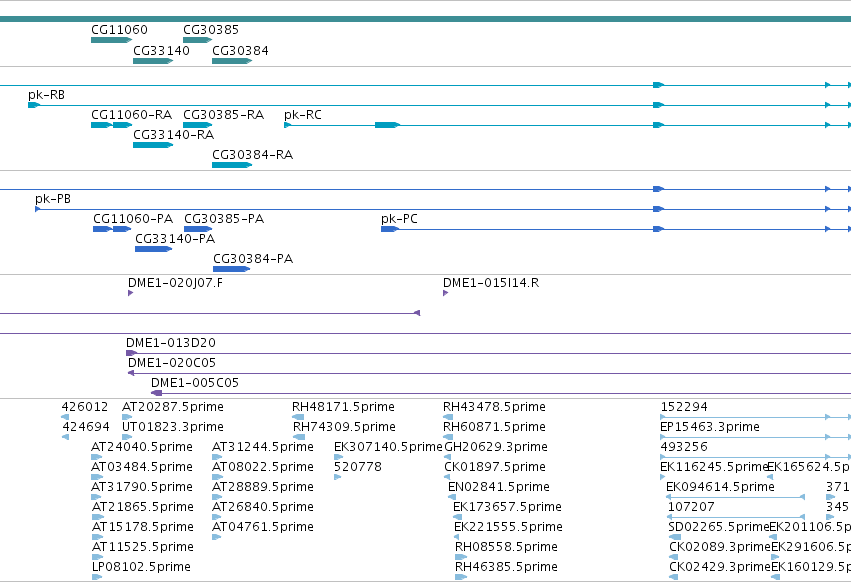Open the RH74309.5prime EST
Image resolution: width=851 pixels, height=582 pixels.
click(x=344, y=427)
